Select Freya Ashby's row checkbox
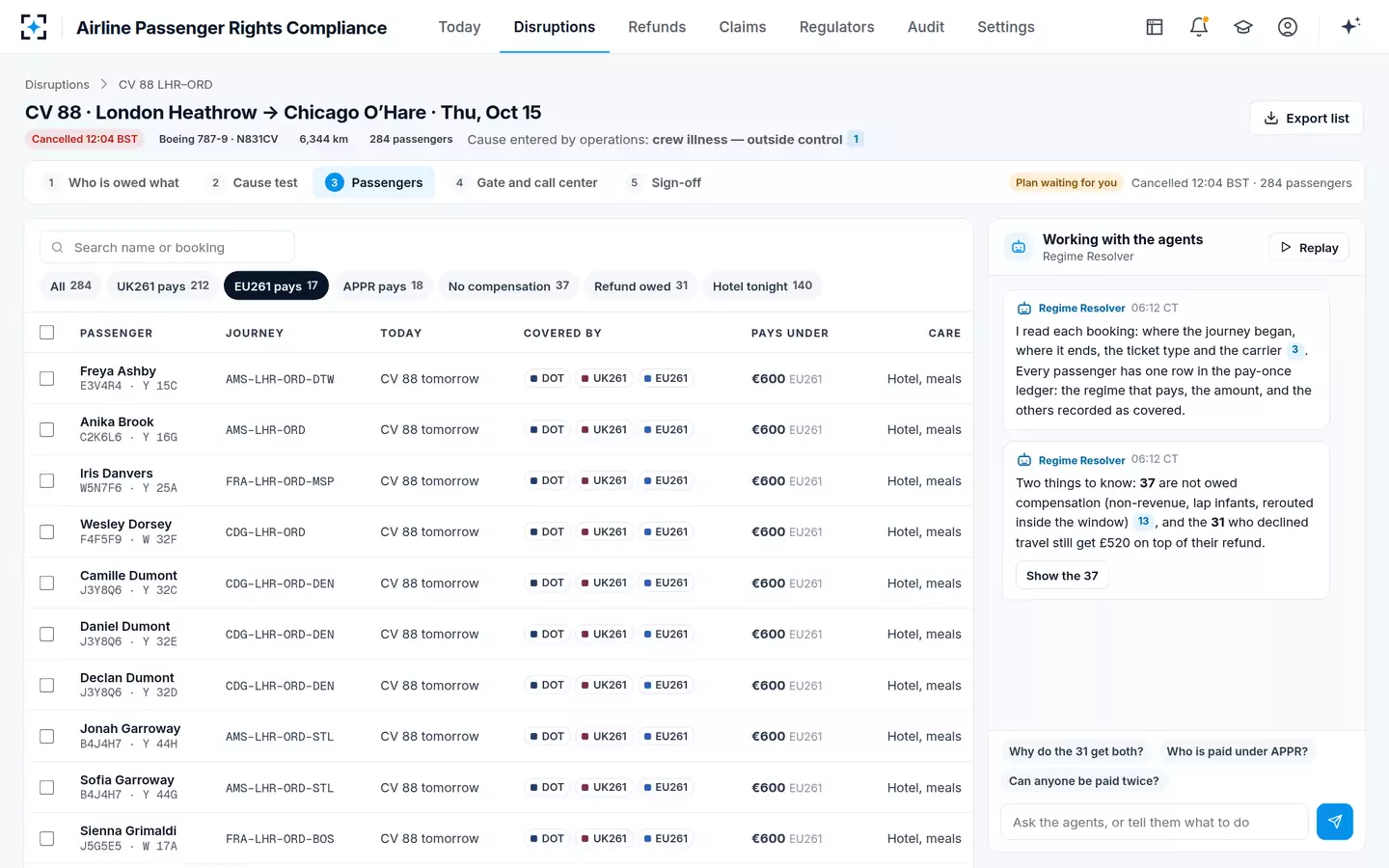This screenshot has height=868, width=1389. (x=46, y=378)
